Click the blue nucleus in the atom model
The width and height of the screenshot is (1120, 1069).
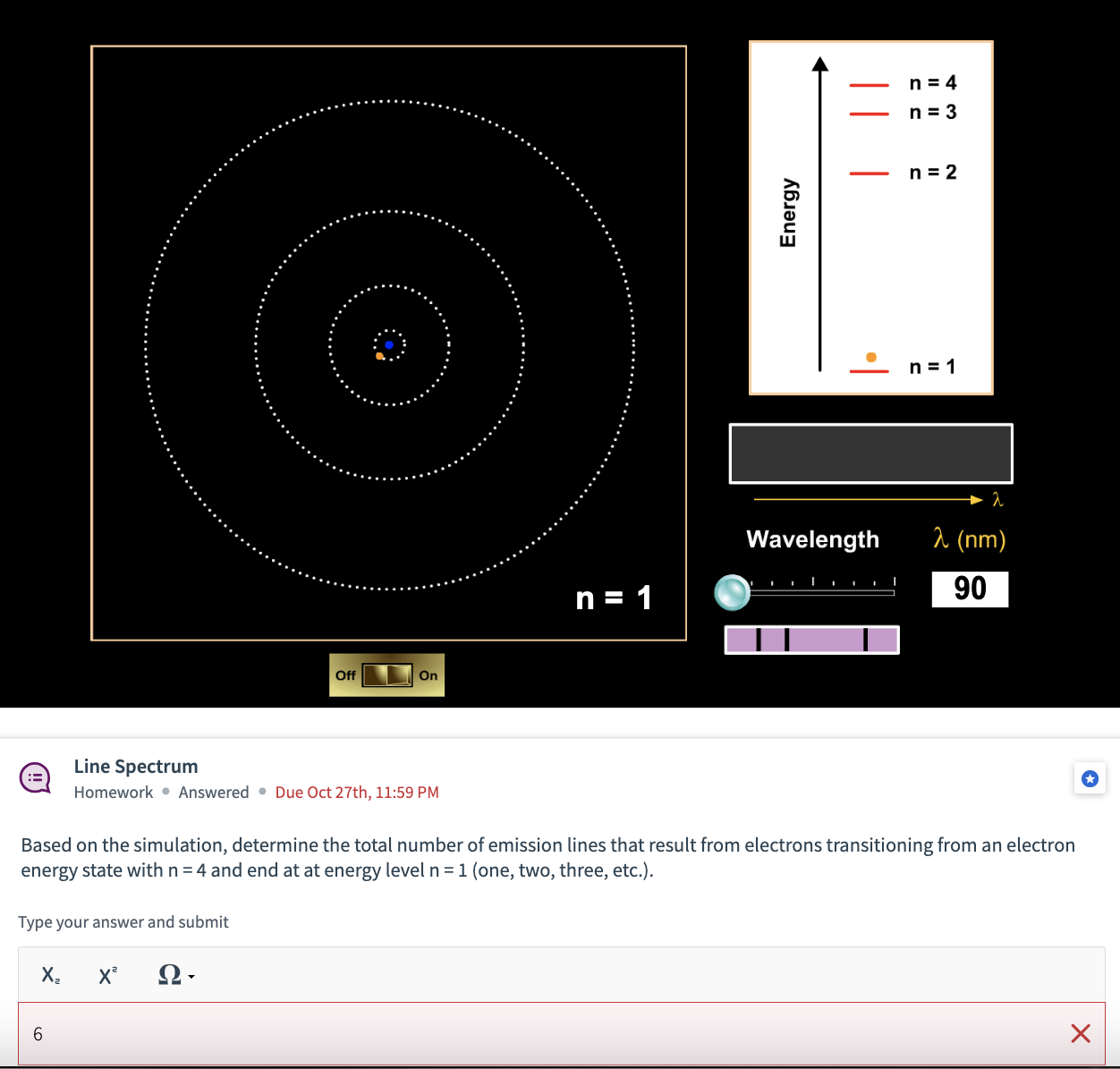389,344
